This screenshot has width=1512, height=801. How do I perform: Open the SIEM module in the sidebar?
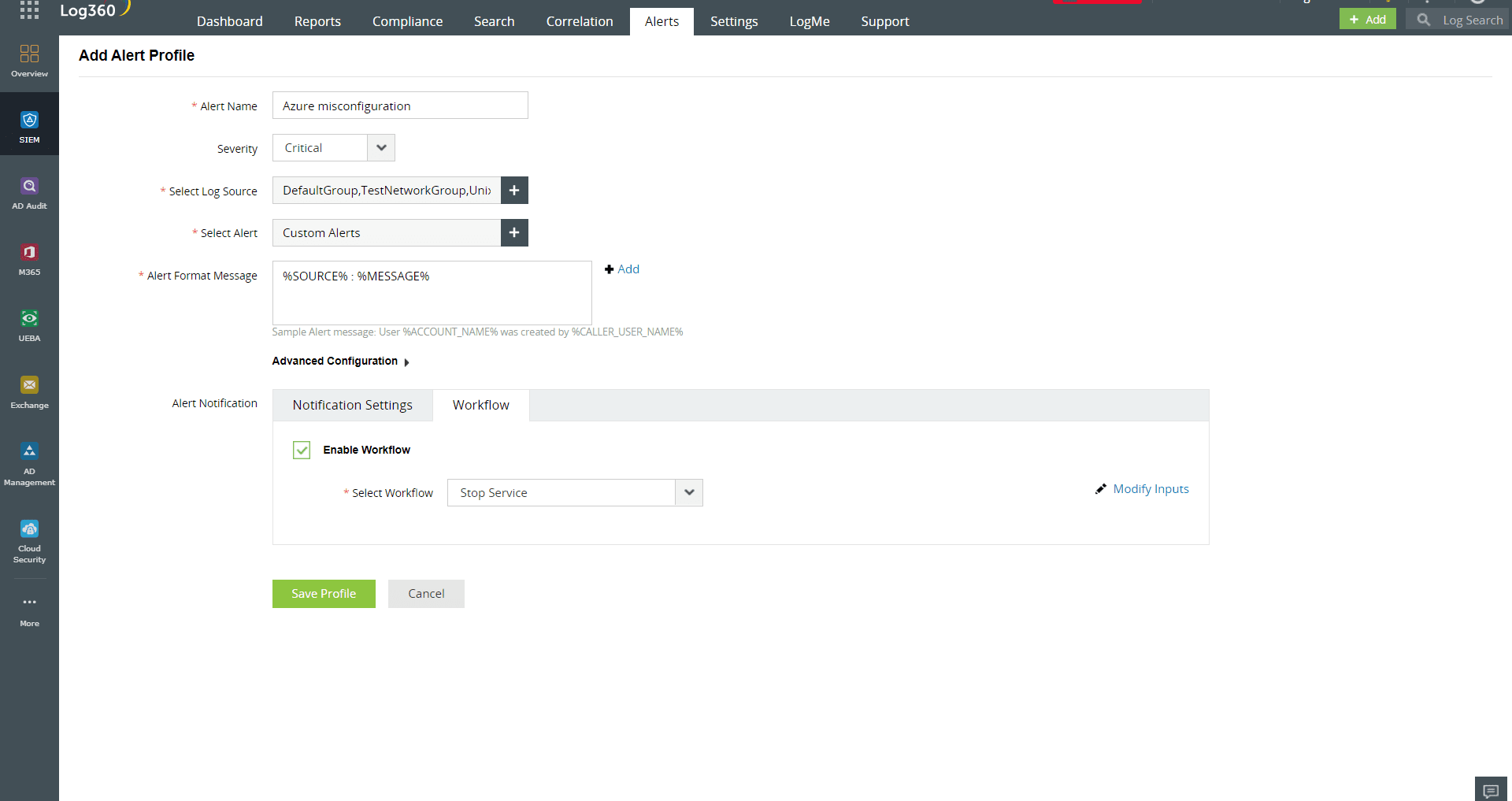(29, 124)
